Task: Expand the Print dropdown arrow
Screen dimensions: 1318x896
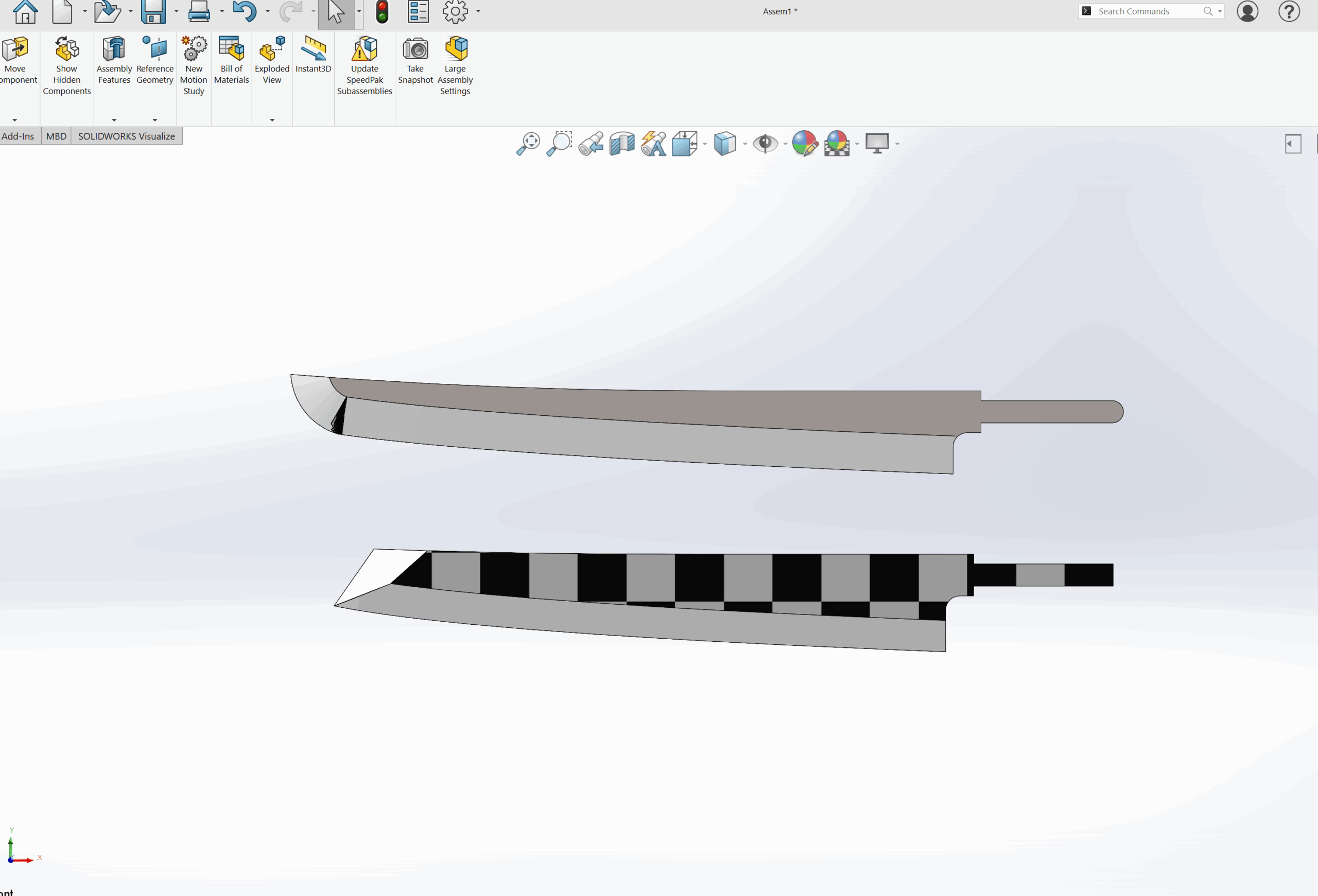Action: 222,11
